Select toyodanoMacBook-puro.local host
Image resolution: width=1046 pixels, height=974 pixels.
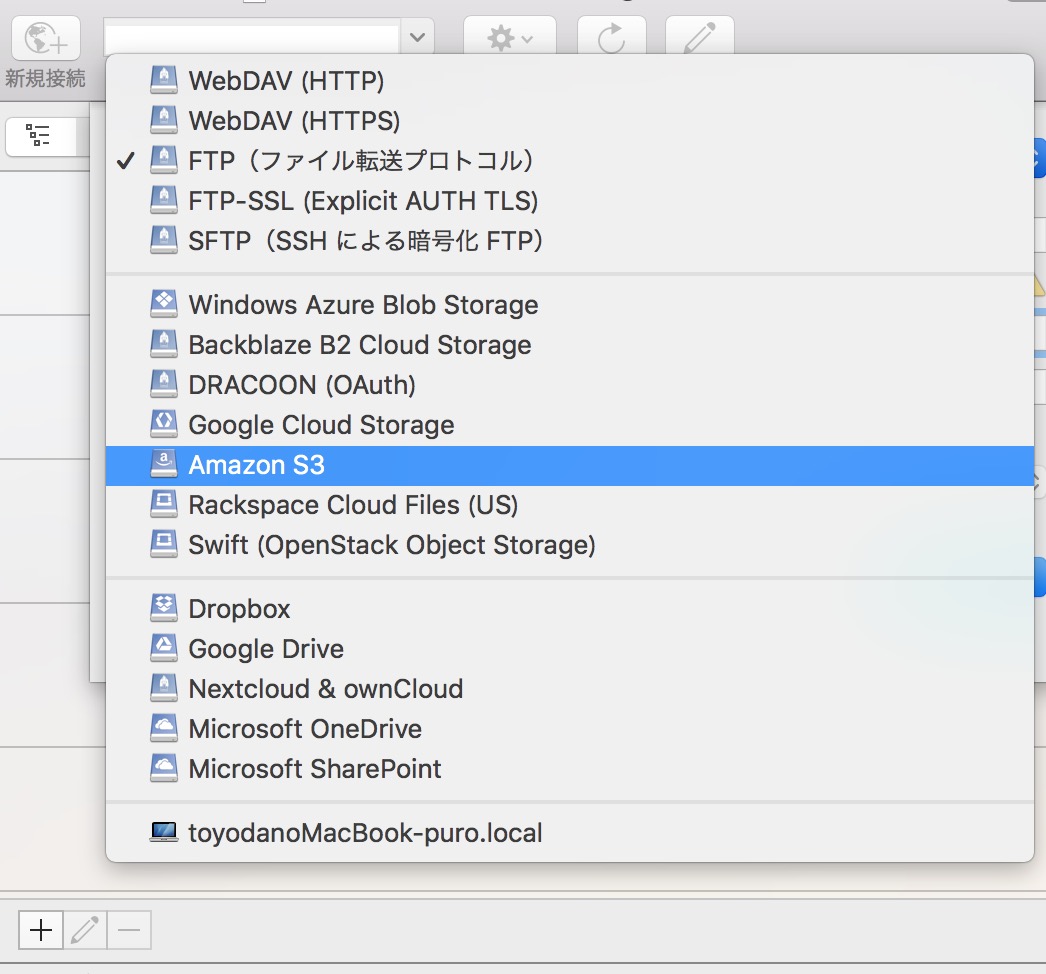click(570, 833)
